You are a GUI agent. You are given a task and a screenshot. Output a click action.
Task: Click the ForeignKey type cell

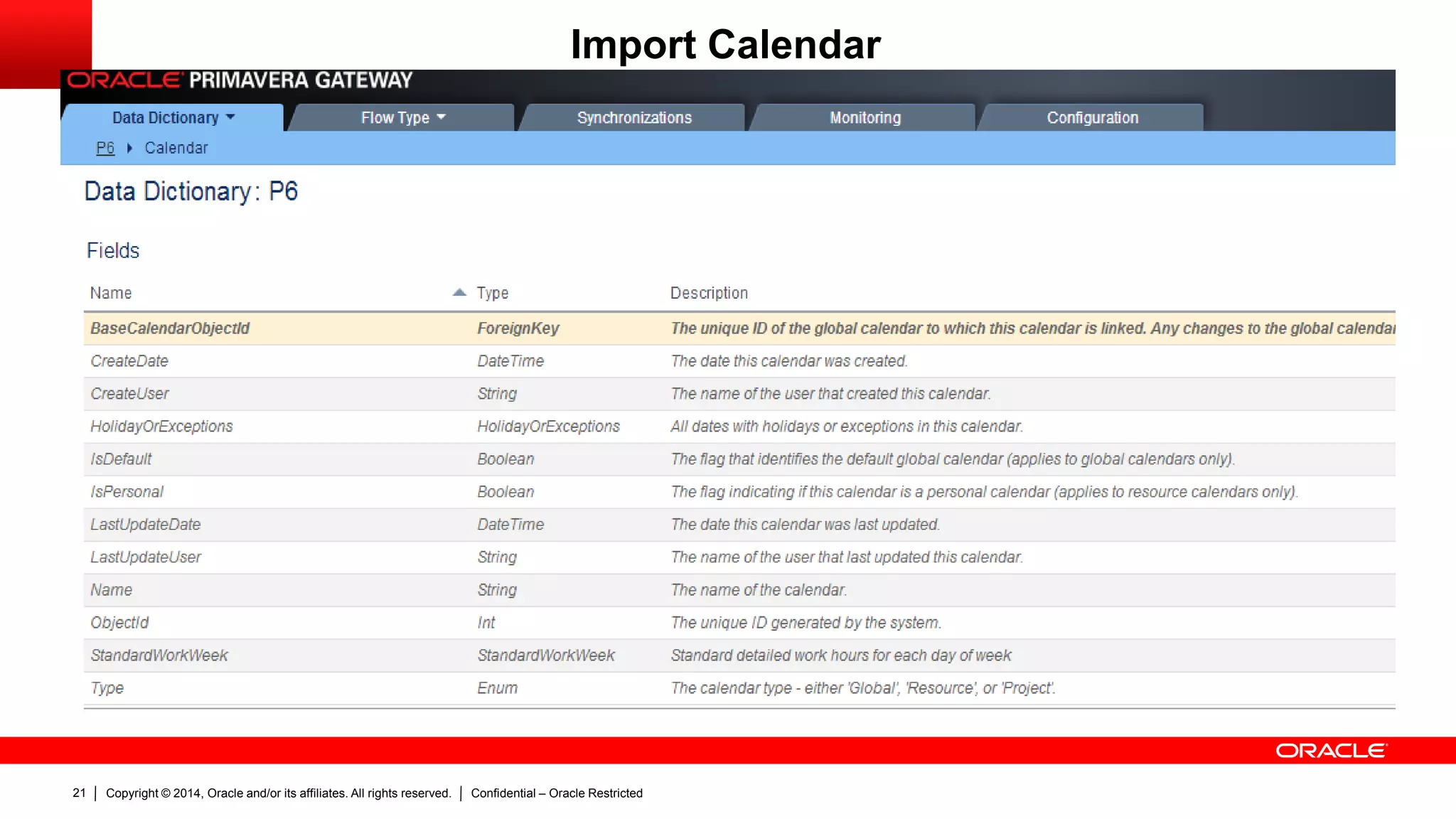coord(518,328)
